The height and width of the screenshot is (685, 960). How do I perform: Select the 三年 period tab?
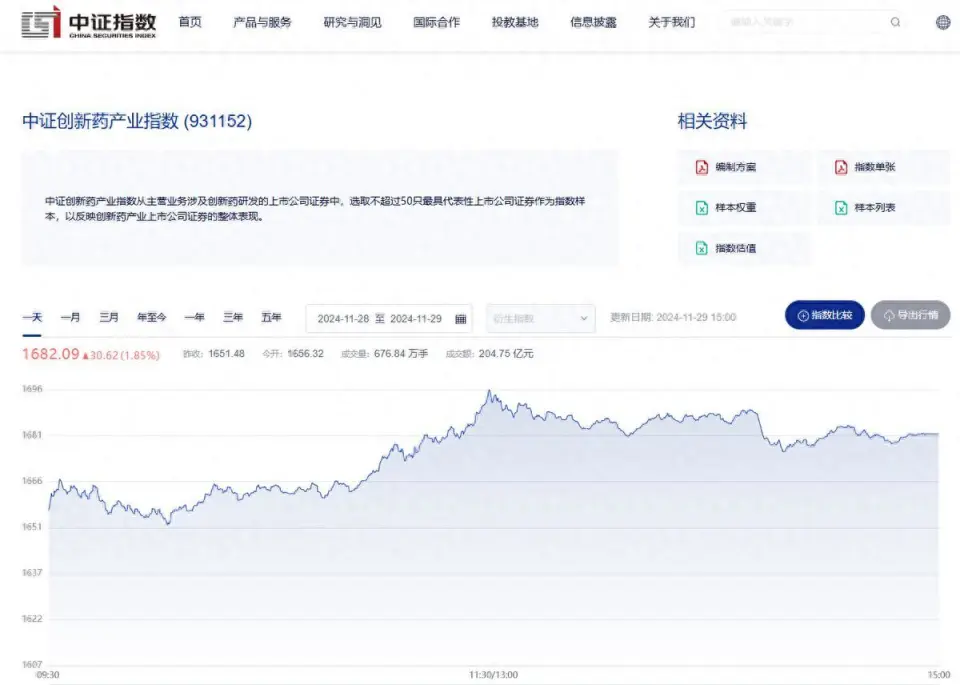233,317
